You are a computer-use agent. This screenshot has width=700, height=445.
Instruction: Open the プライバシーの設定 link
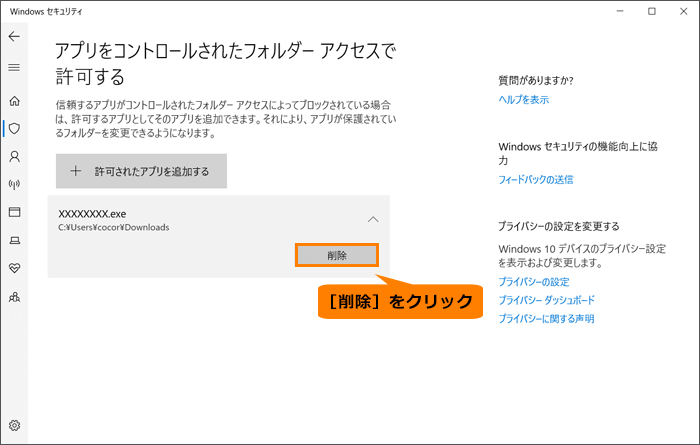[x=534, y=282]
